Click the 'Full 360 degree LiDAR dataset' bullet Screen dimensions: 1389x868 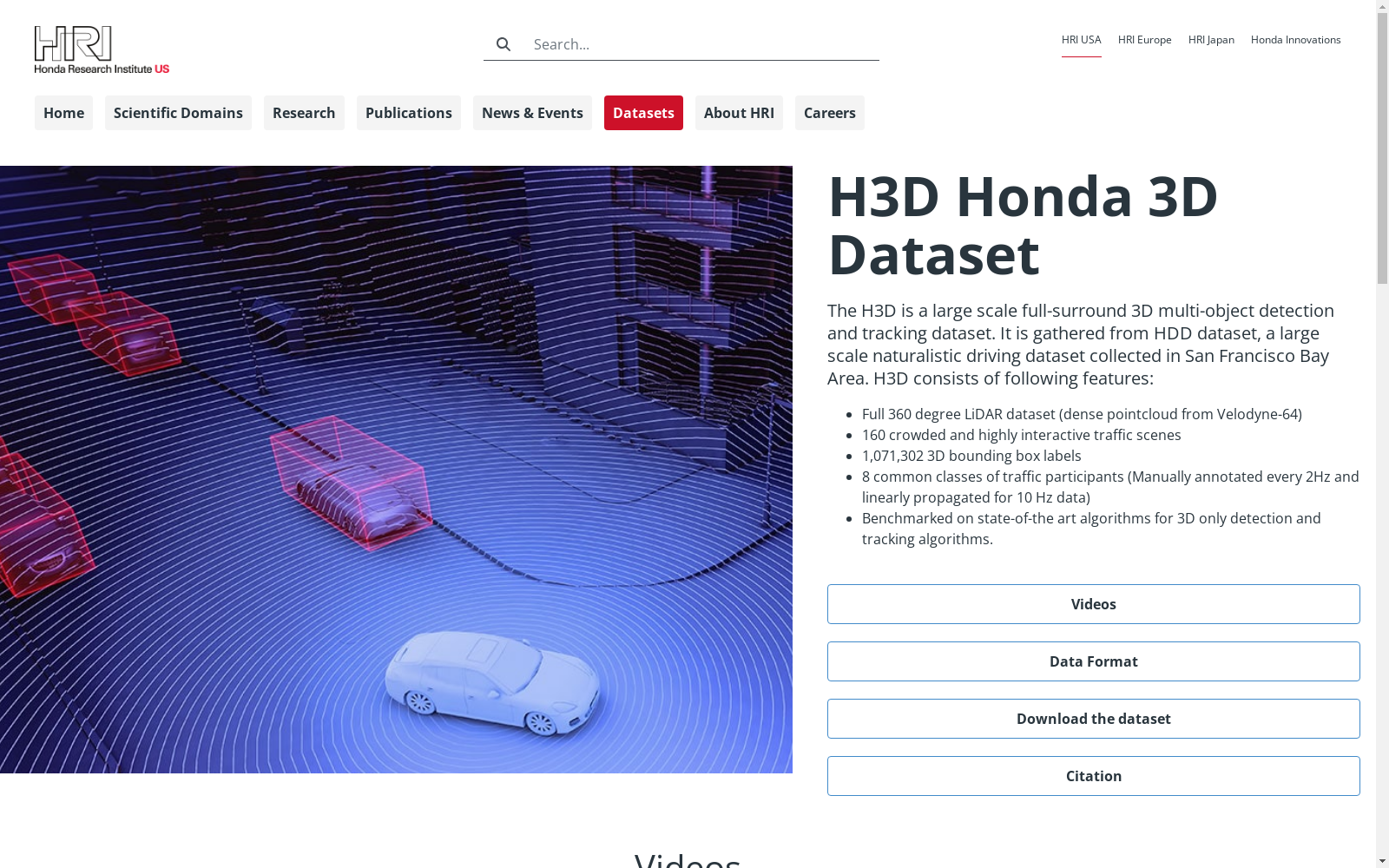tap(1082, 414)
